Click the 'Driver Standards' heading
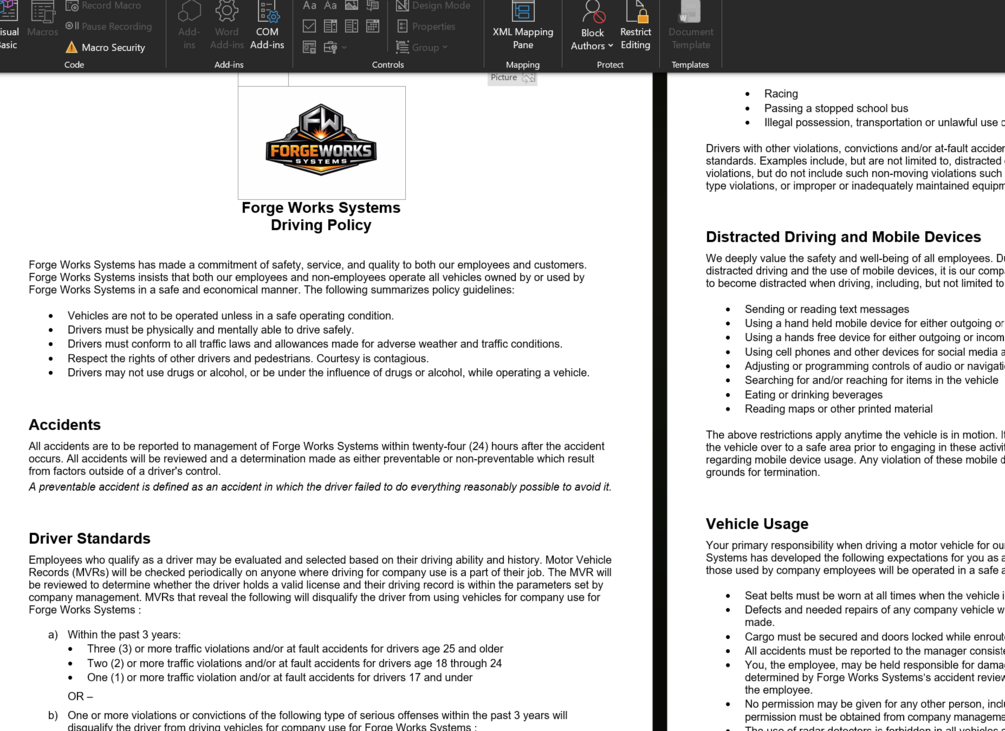The width and height of the screenshot is (1005, 731). click(x=90, y=538)
